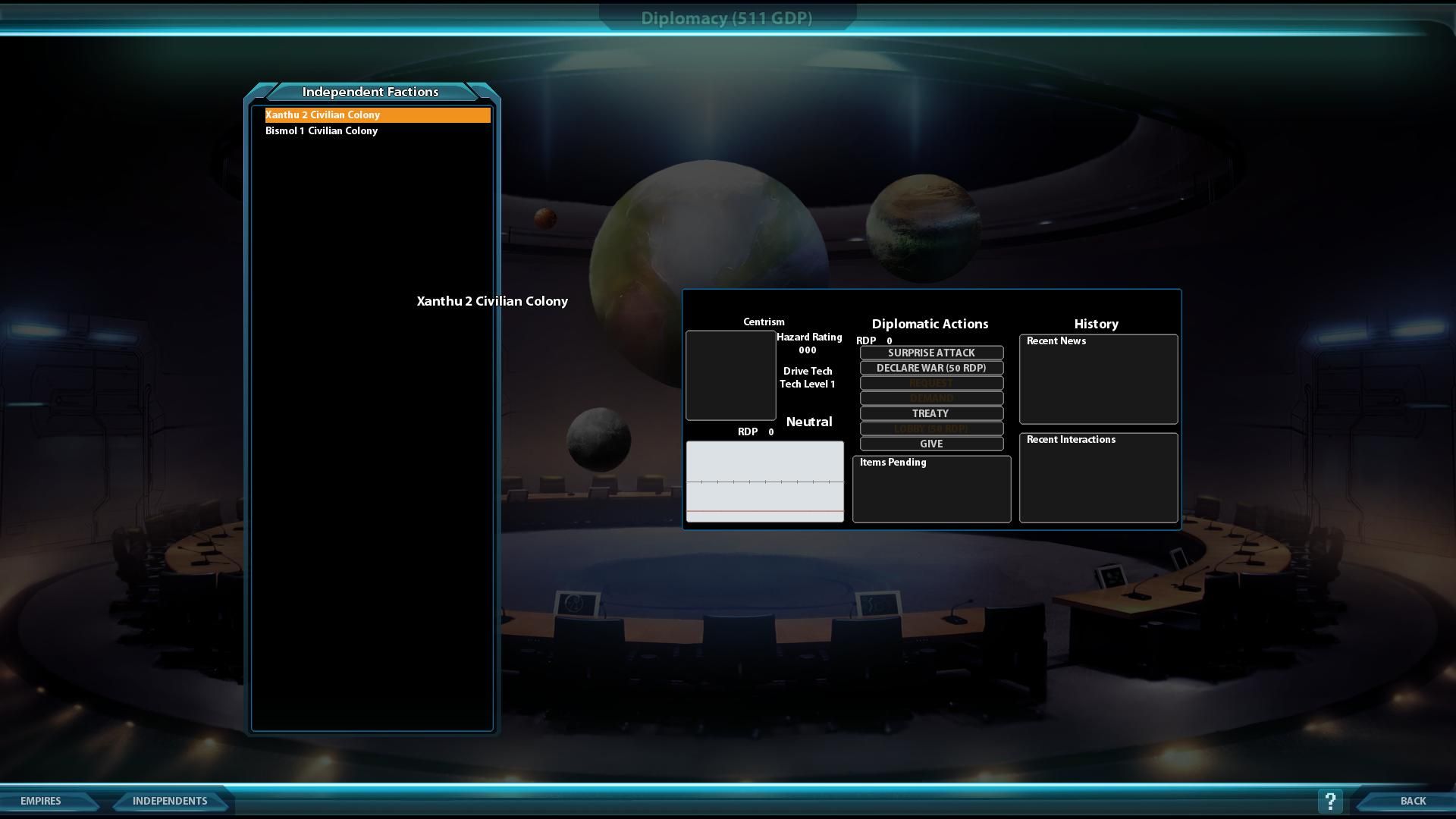
Task: Click the Surprise Attack button
Action: (931, 353)
